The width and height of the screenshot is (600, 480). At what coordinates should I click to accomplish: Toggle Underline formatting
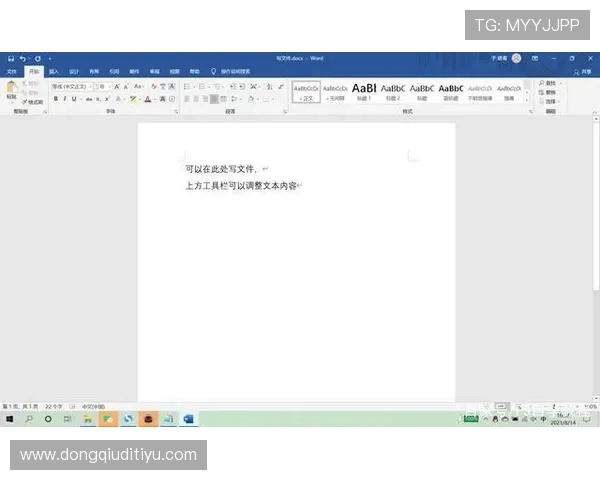(x=74, y=99)
